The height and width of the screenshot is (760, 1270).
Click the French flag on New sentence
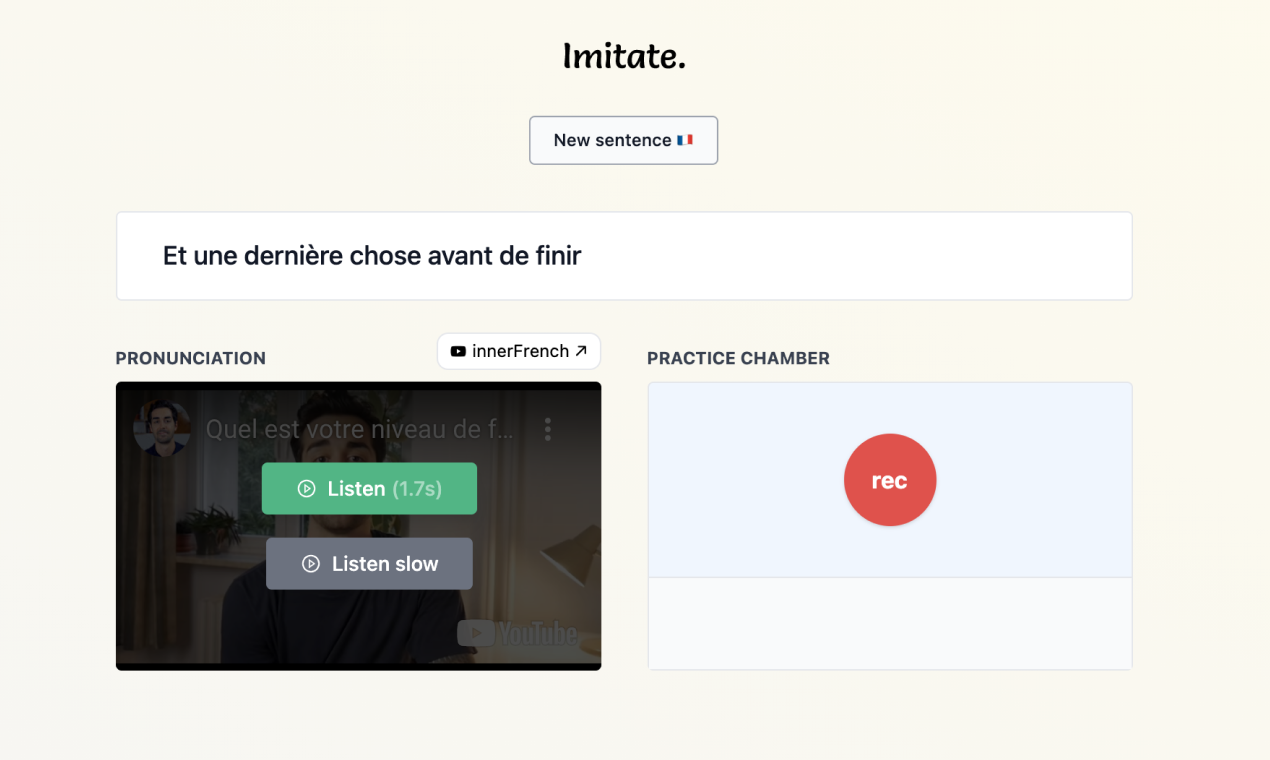pyautogui.click(x=685, y=140)
